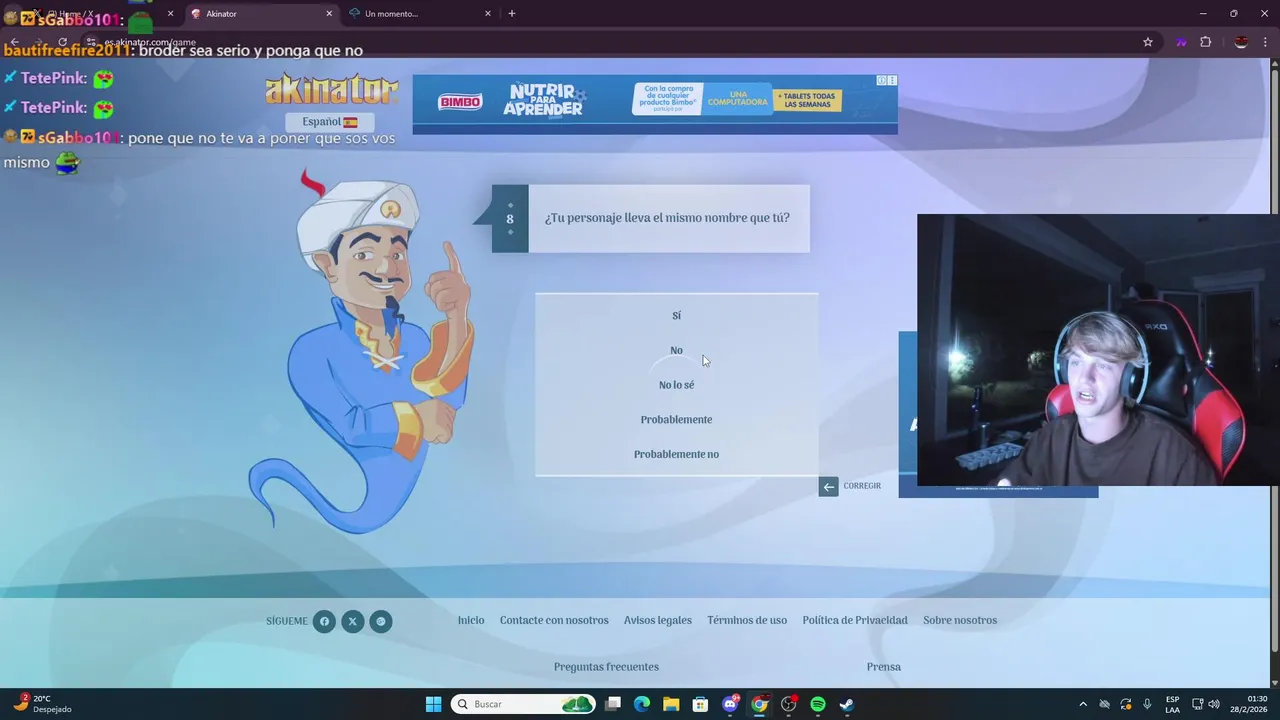Screen dimensions: 1280x720
Task: Open the X (Twitter) follow icon
Action: (352, 621)
